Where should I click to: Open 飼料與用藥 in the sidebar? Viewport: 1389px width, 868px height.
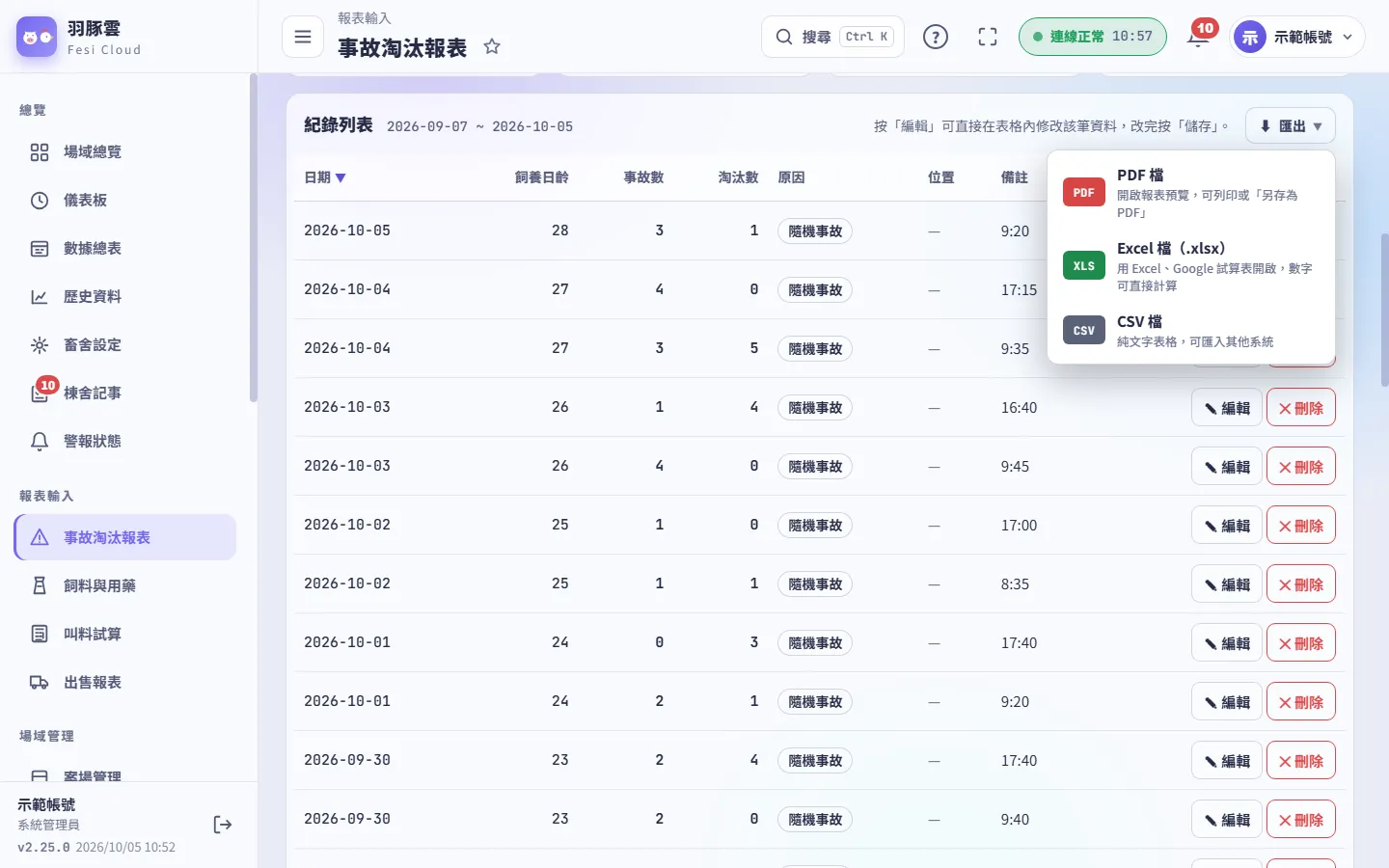point(125,585)
